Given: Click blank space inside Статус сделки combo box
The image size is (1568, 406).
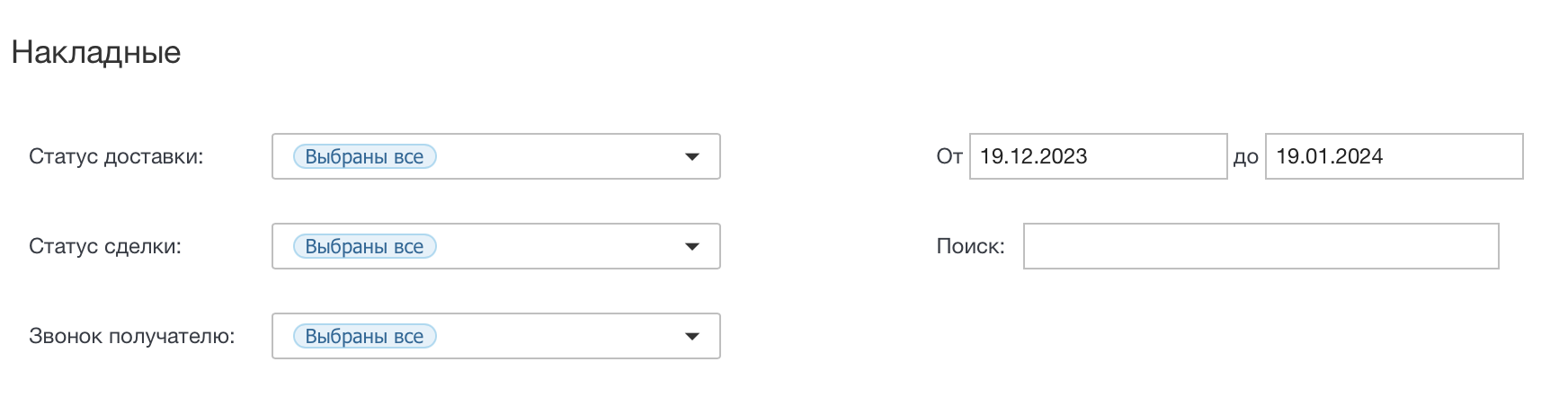Looking at the screenshot, I should pos(557,247).
